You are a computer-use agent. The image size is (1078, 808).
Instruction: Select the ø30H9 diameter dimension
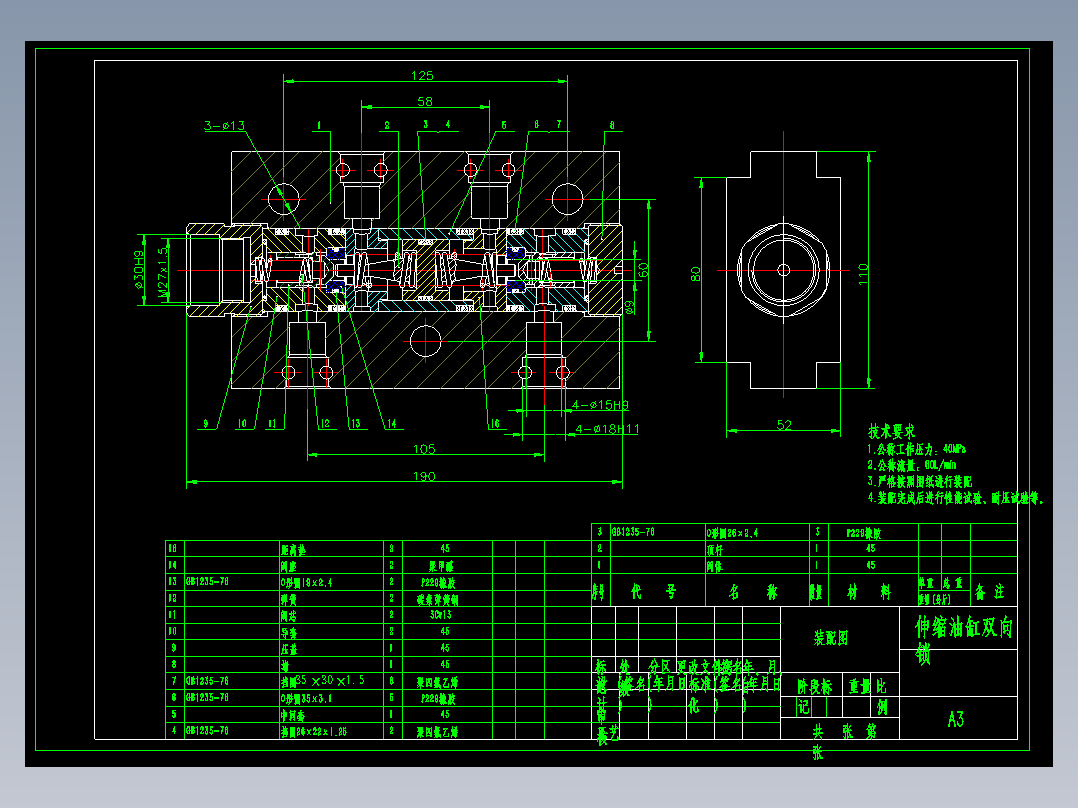138,269
